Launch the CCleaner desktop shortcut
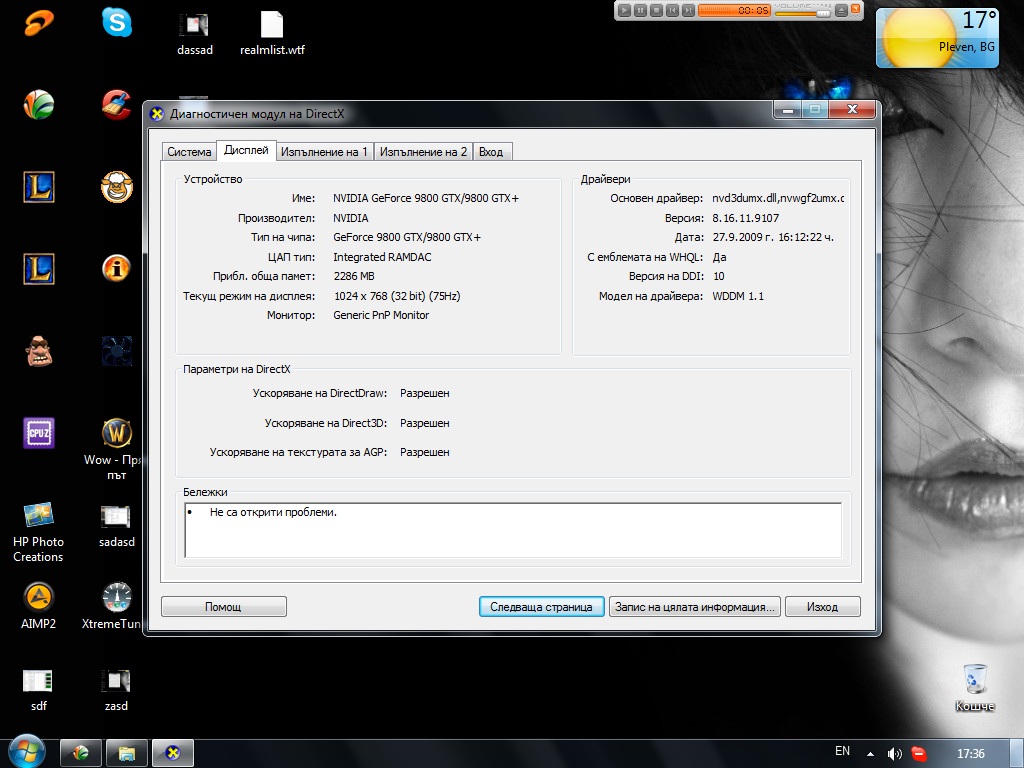 coord(117,104)
